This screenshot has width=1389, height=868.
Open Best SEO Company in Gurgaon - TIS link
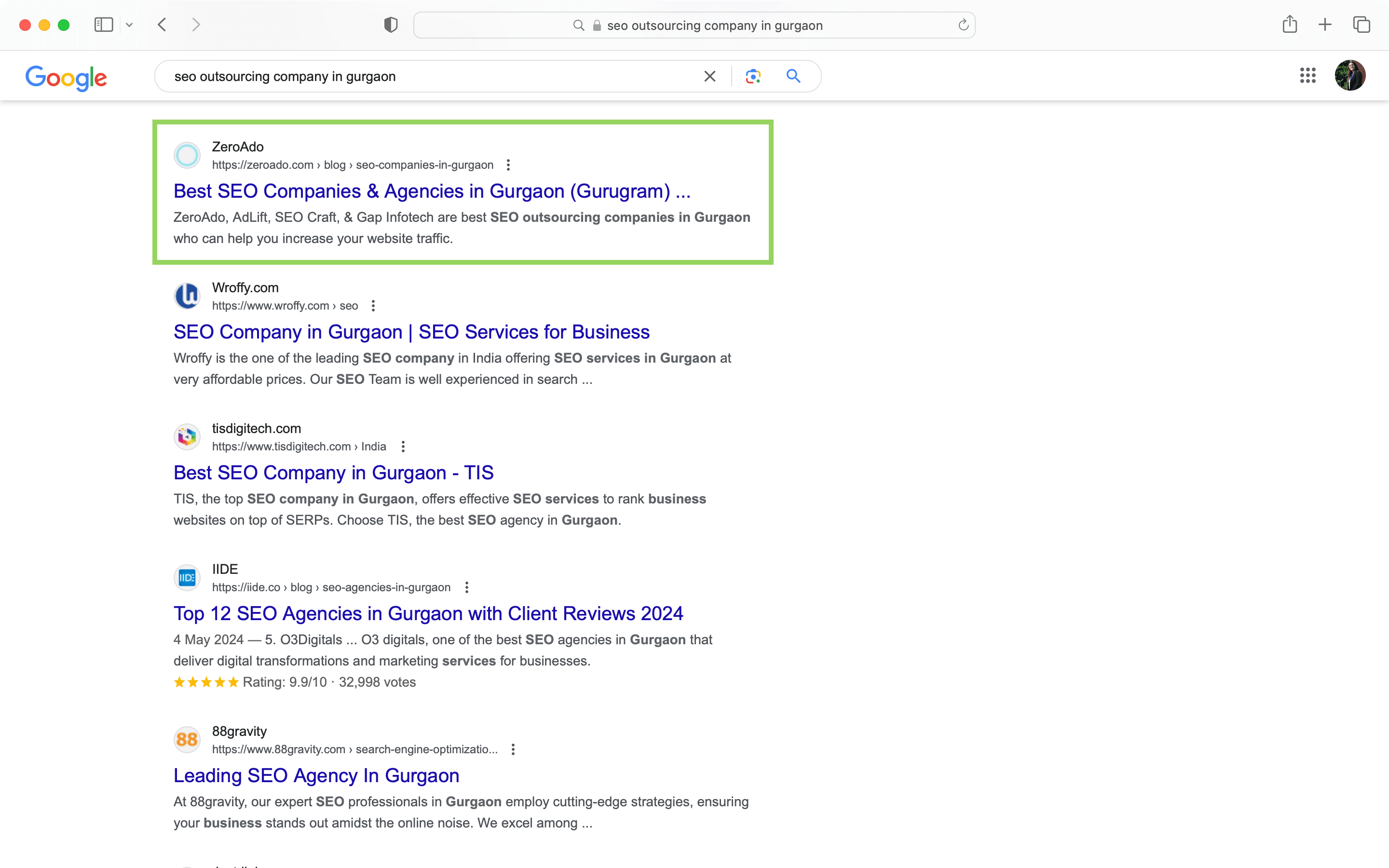[333, 473]
